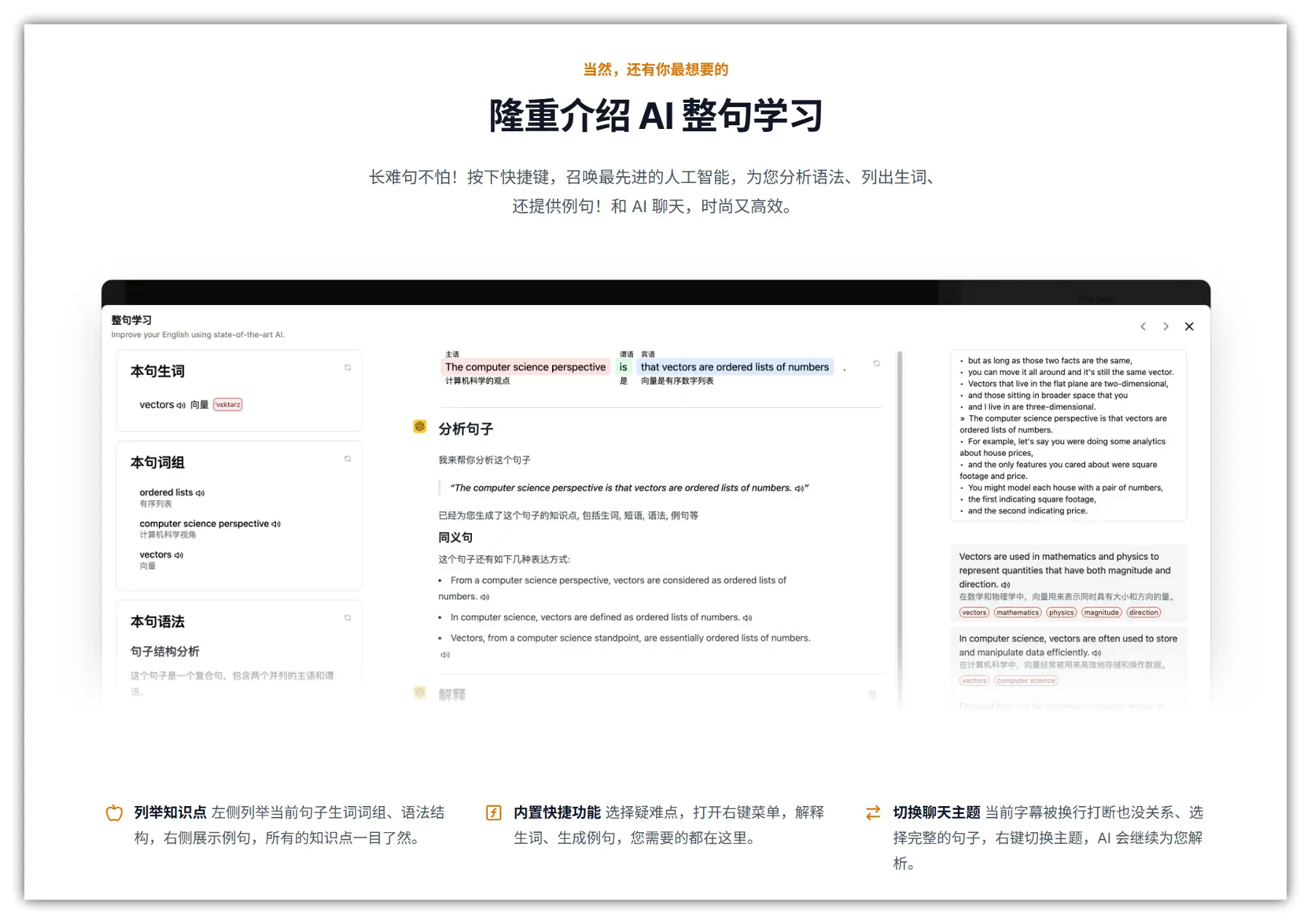Image resolution: width=1311 pixels, height=924 pixels.
Task: Click the orange tagline 当然，还有你最想要的
Action: tap(655, 69)
